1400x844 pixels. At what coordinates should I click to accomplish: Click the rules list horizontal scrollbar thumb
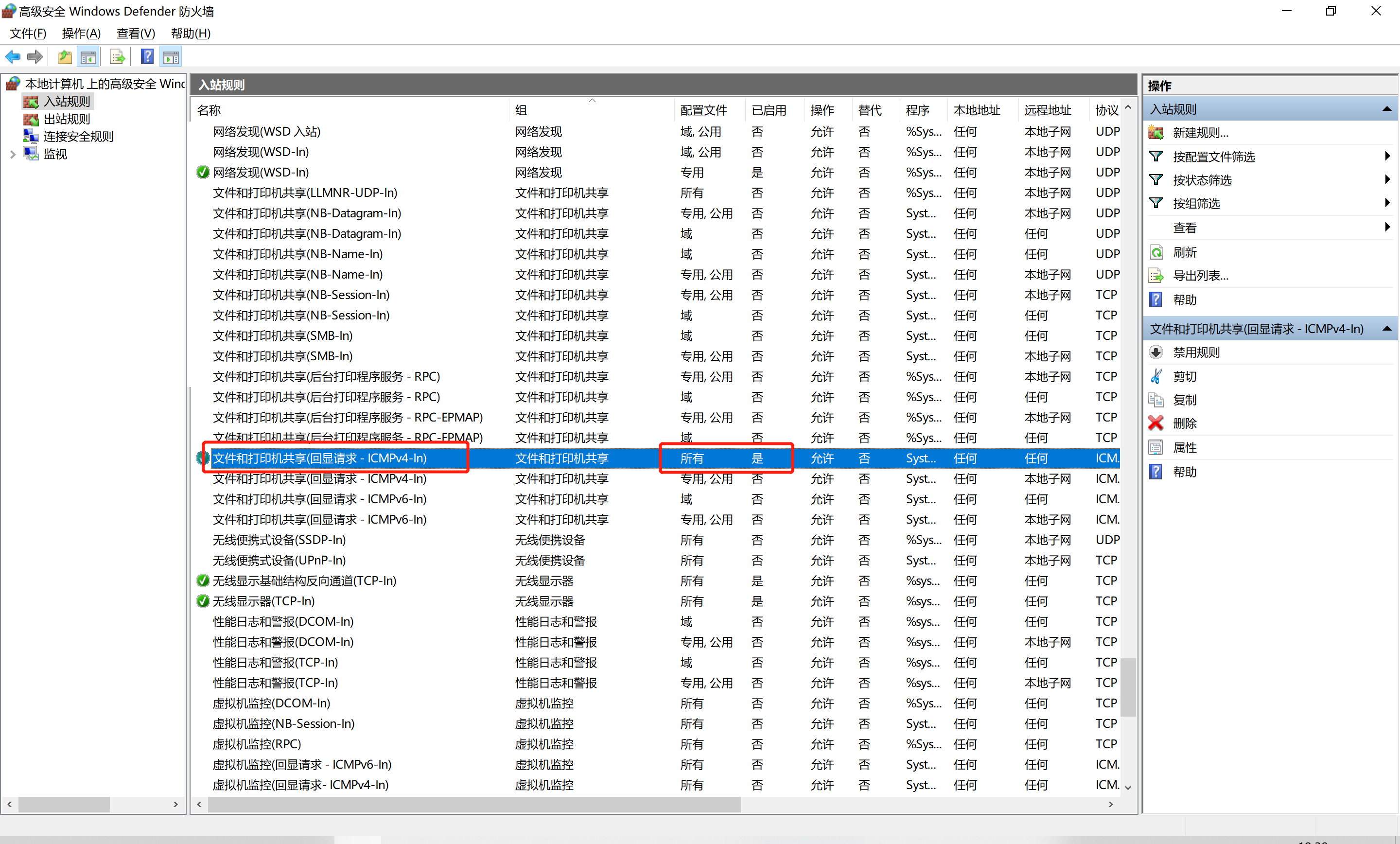coord(474,804)
